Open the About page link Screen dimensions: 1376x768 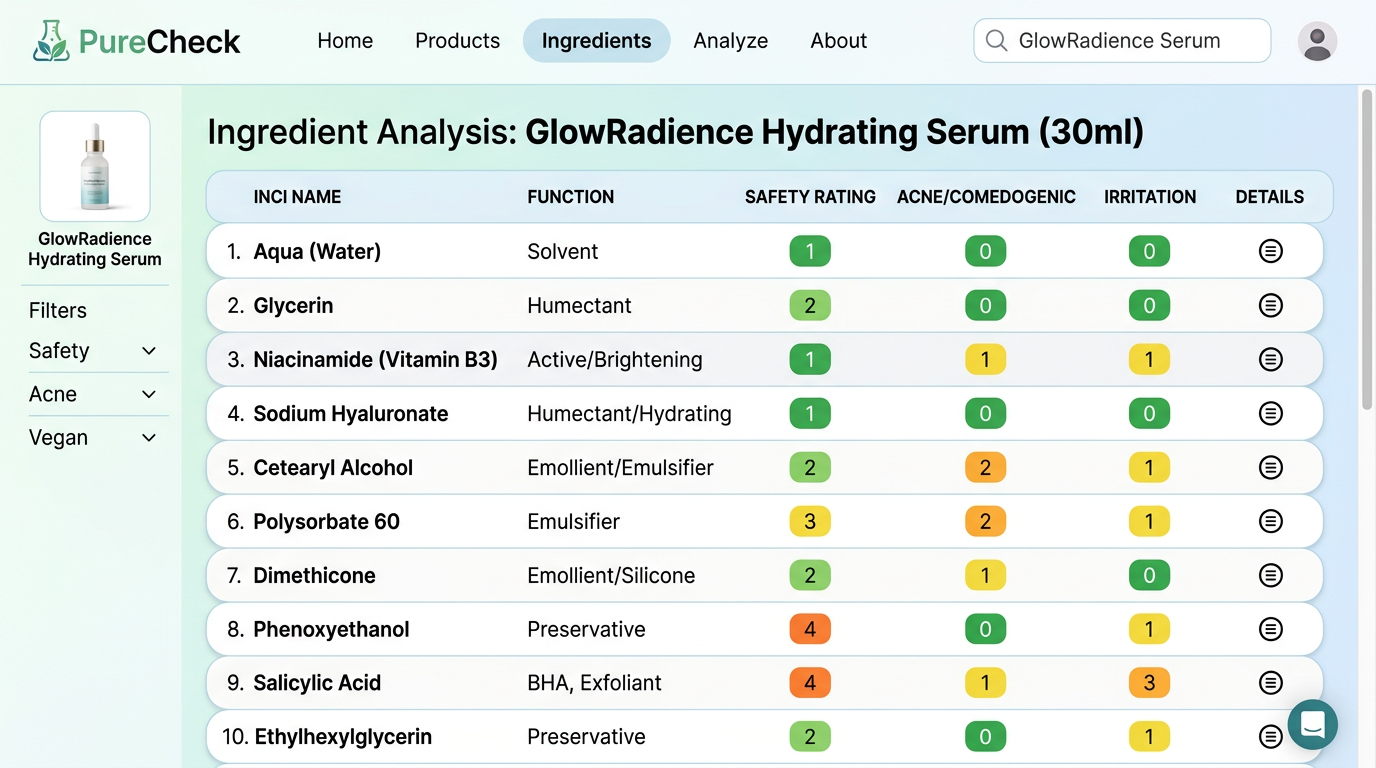point(838,41)
